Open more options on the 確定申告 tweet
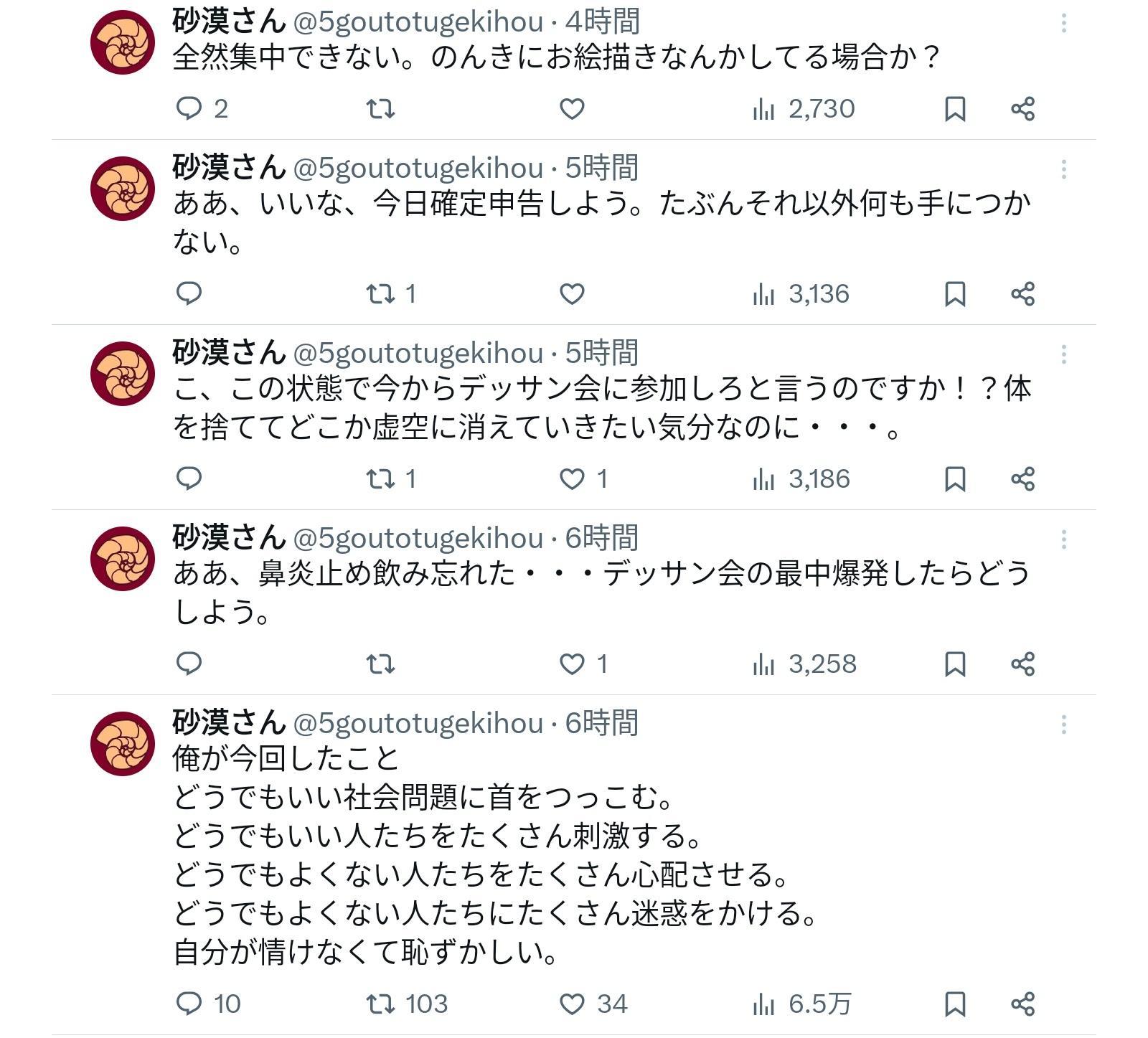The height and width of the screenshot is (1038, 1148). pos(1063,169)
